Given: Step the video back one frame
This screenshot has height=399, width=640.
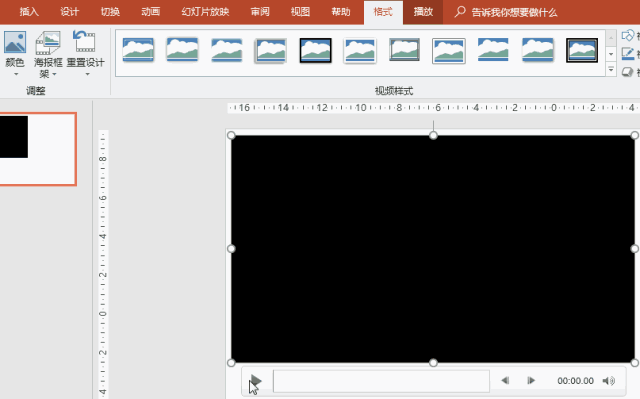Looking at the screenshot, I should 505,381.
